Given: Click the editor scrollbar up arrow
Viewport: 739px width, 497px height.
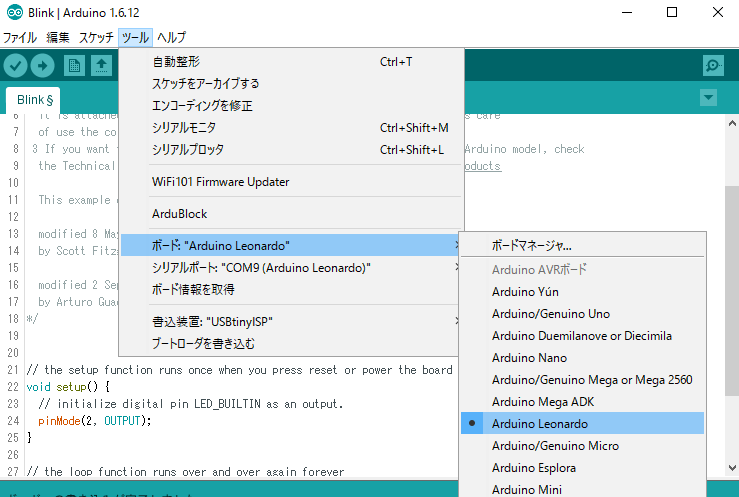Looking at the screenshot, I should [x=732, y=123].
